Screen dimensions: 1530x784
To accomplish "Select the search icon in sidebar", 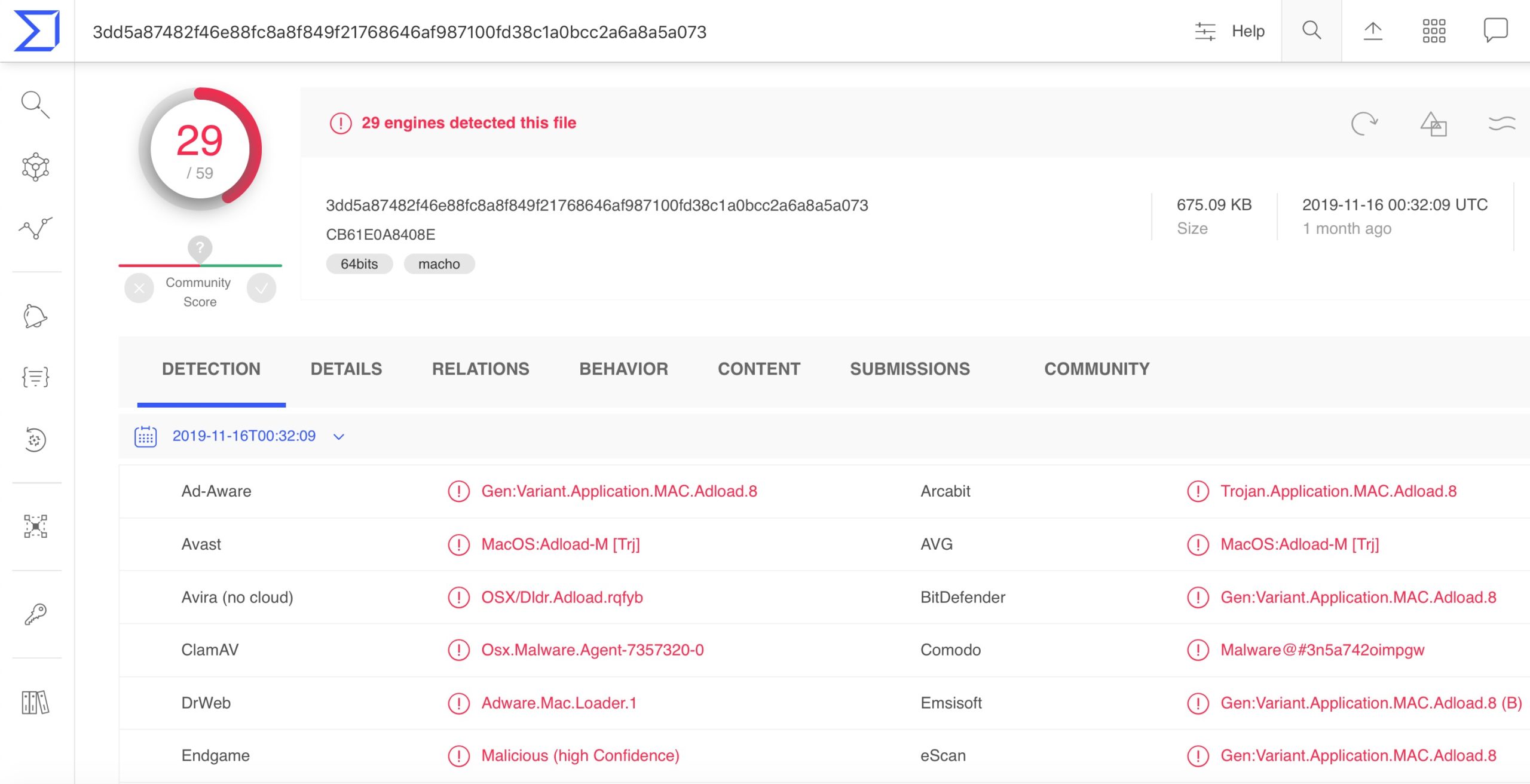I will click(35, 104).
